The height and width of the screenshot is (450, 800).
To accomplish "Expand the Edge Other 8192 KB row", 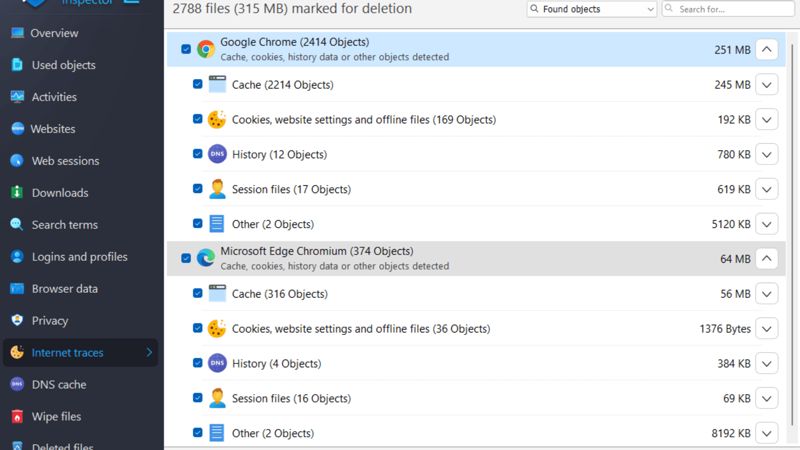I will (766, 433).
